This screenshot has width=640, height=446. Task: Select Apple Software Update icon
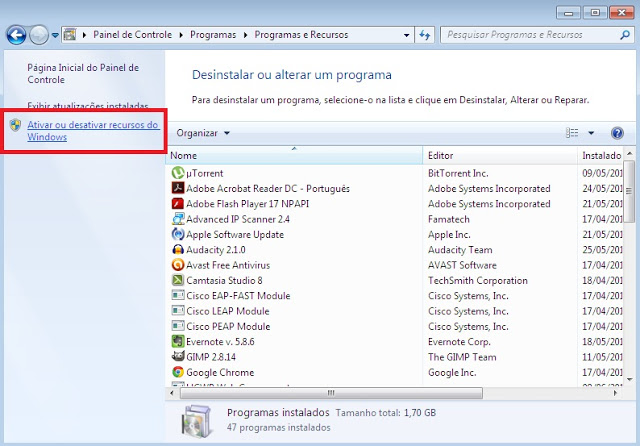[178, 234]
